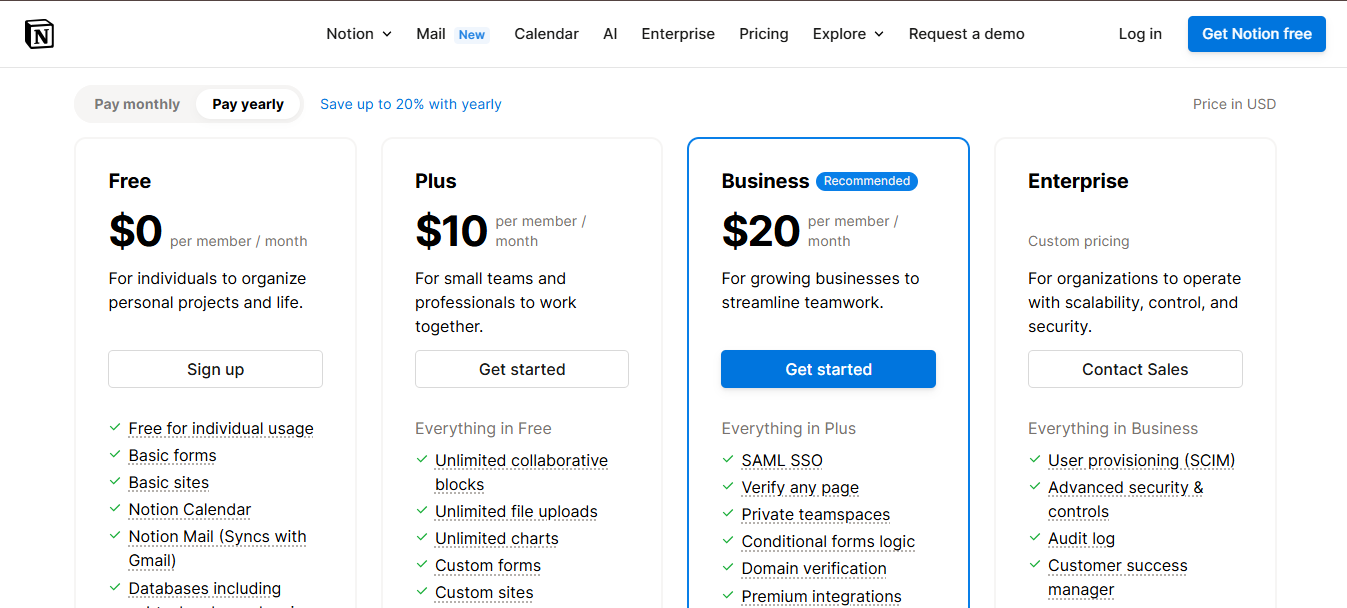This screenshot has height=608, width=1347.
Task: Expand the Notion dropdown menu
Action: (x=359, y=34)
